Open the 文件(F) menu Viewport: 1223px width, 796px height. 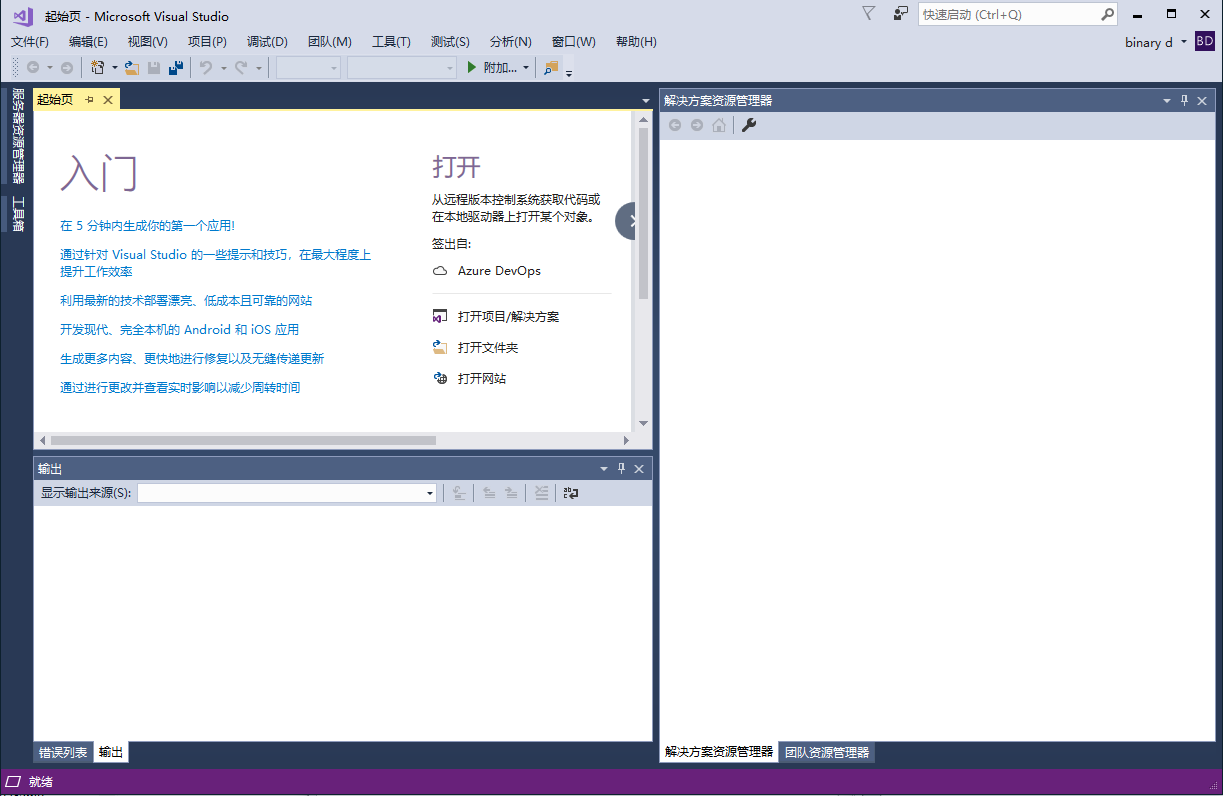pos(30,41)
